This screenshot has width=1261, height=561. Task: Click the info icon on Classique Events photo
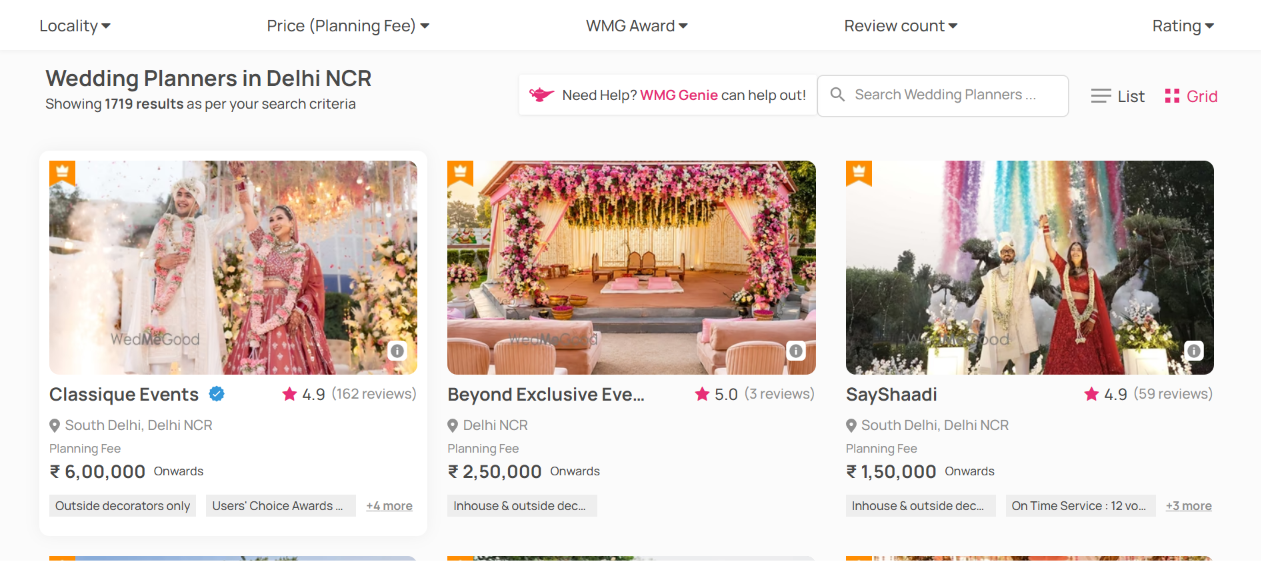[x=397, y=351]
